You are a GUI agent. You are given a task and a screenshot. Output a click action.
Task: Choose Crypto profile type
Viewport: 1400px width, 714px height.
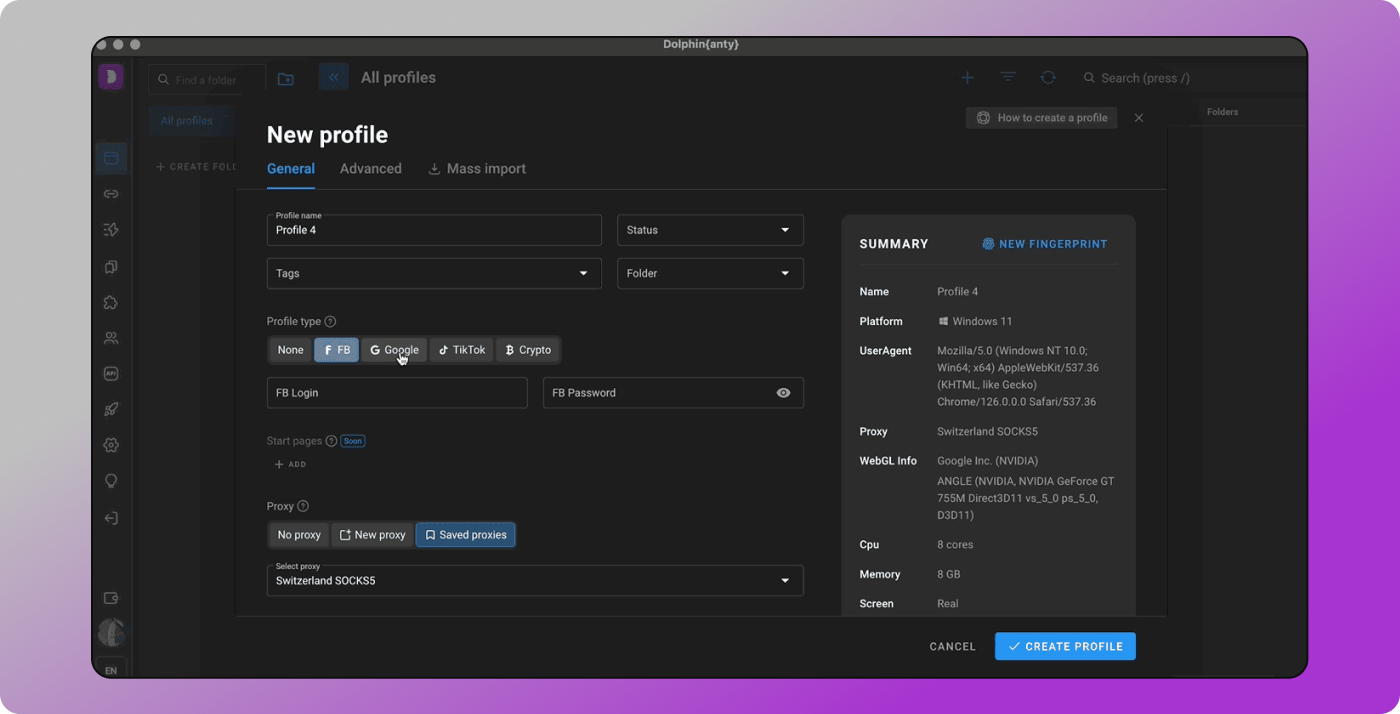528,350
